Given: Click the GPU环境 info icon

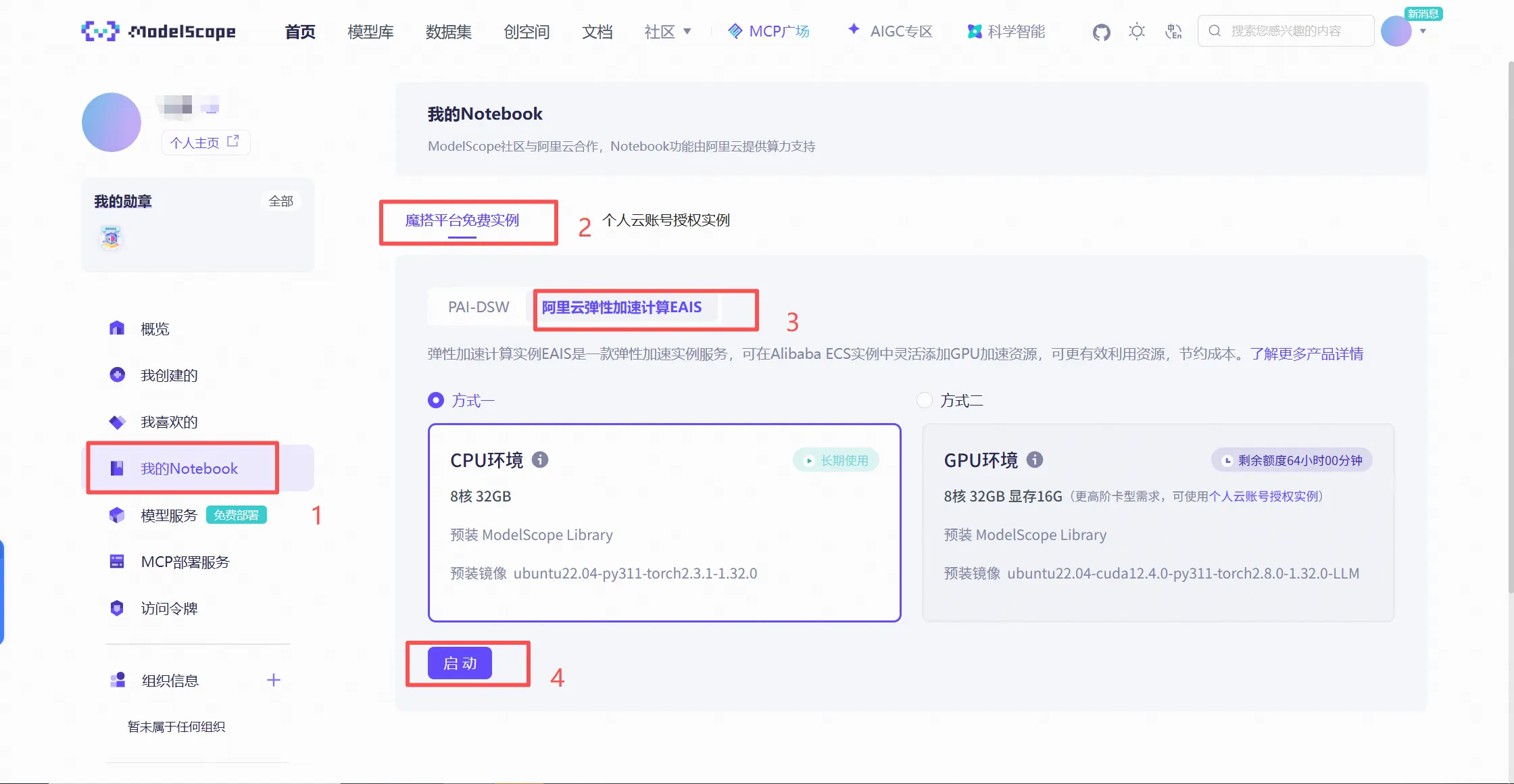Looking at the screenshot, I should (1034, 460).
